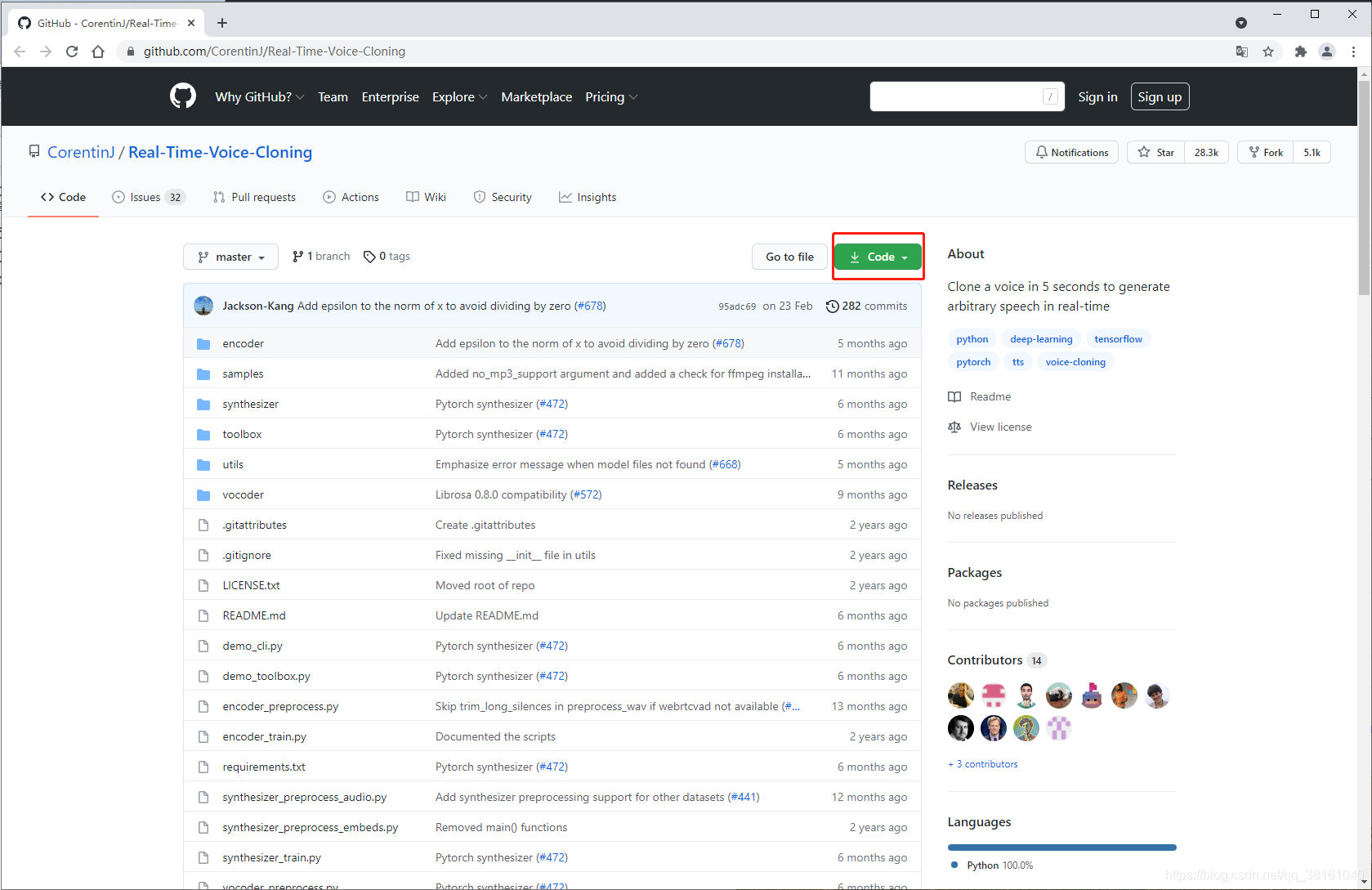Expand the Explore menu
This screenshot has height=890, width=1372.
(459, 96)
